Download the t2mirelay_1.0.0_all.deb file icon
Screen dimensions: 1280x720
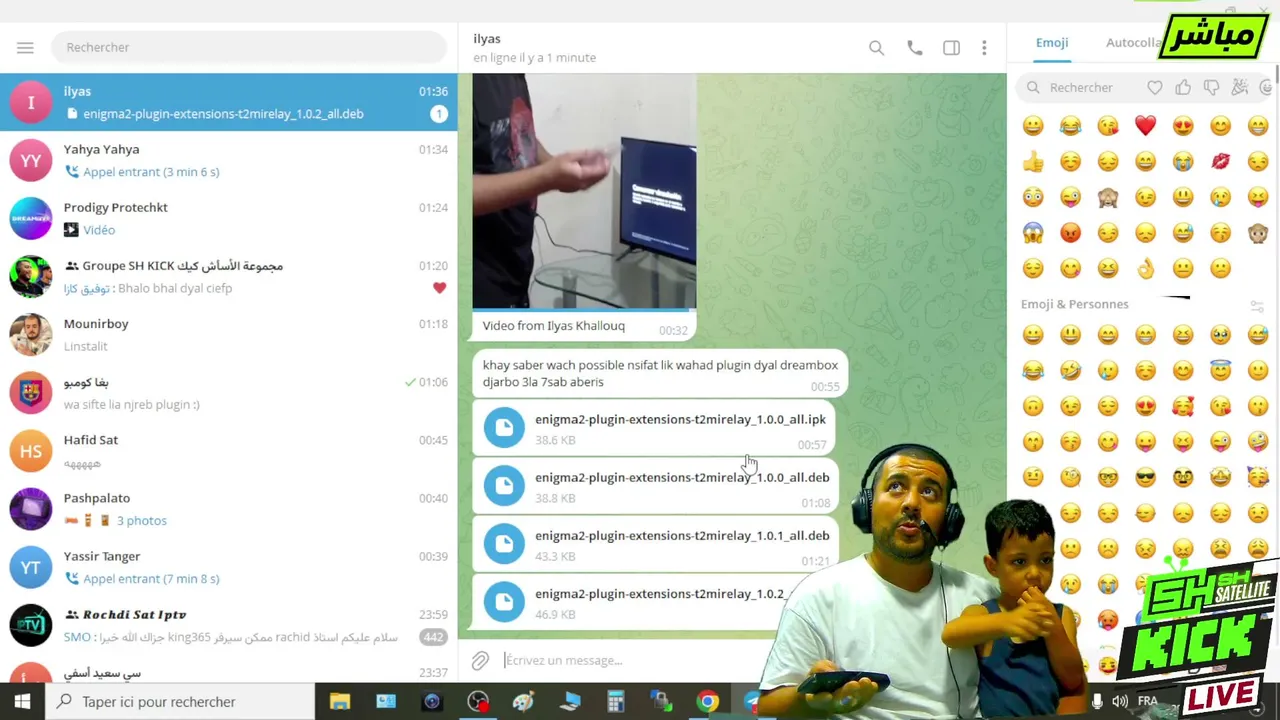504,486
